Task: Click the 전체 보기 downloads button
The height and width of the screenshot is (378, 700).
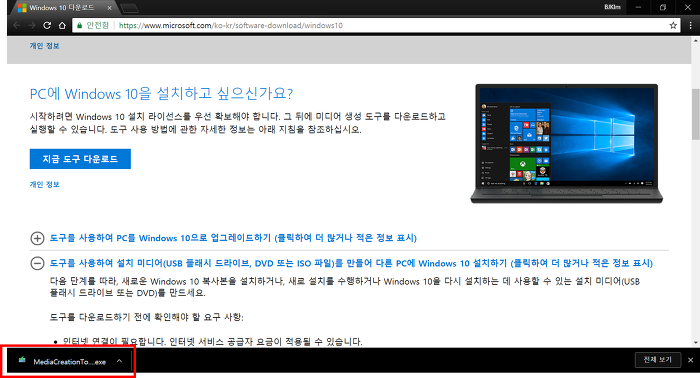Action: coord(658,360)
